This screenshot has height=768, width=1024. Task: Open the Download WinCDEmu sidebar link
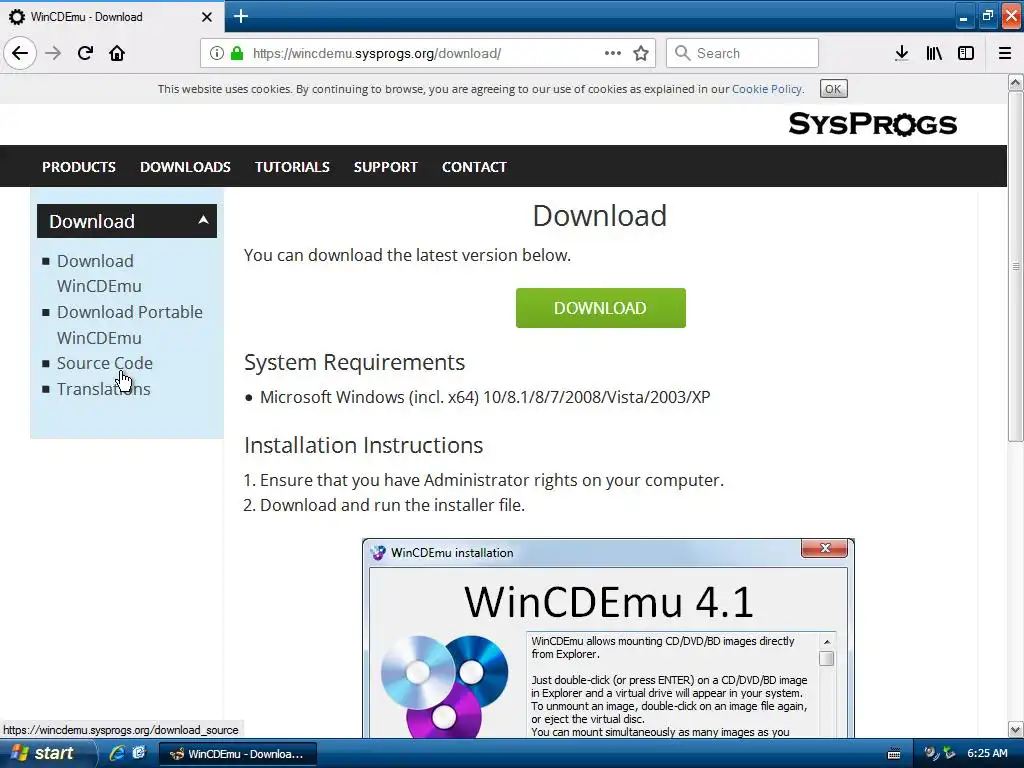pos(99,274)
